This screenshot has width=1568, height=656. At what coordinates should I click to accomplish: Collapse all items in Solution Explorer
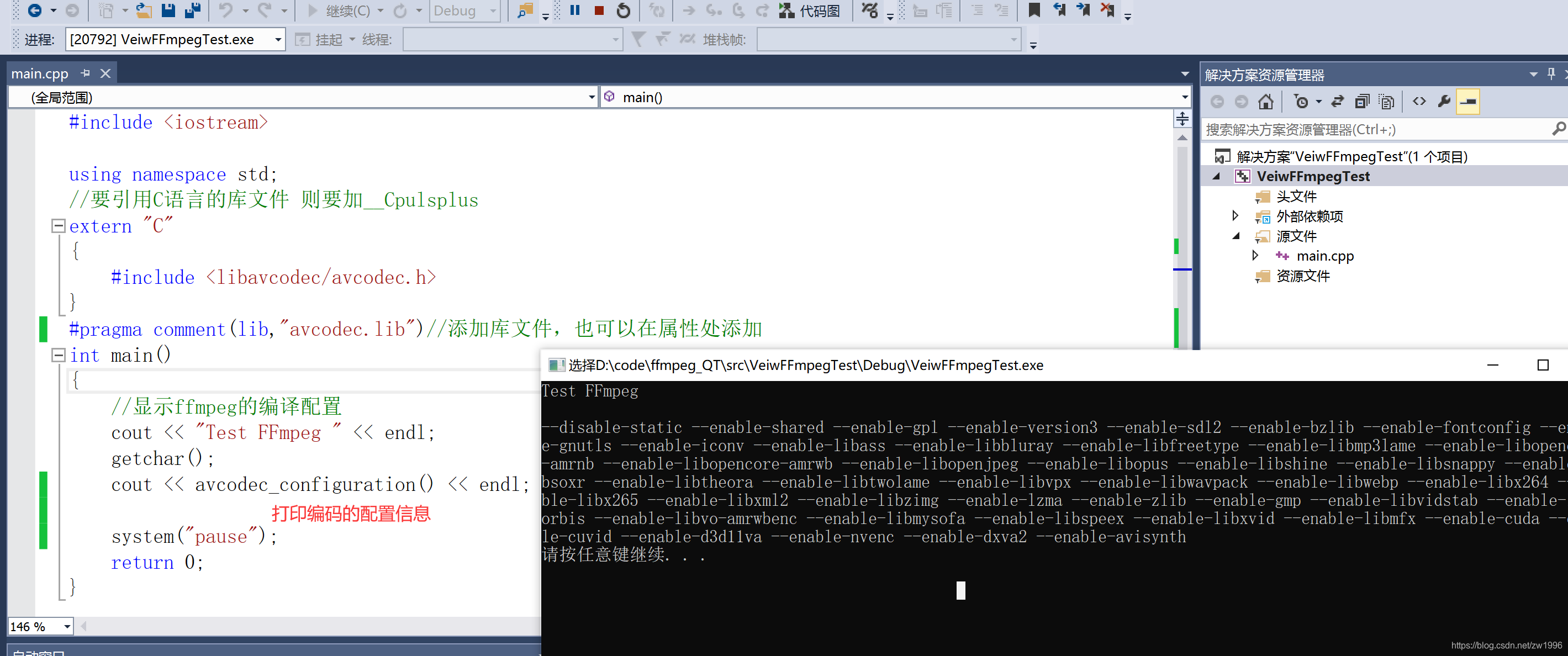1362,102
